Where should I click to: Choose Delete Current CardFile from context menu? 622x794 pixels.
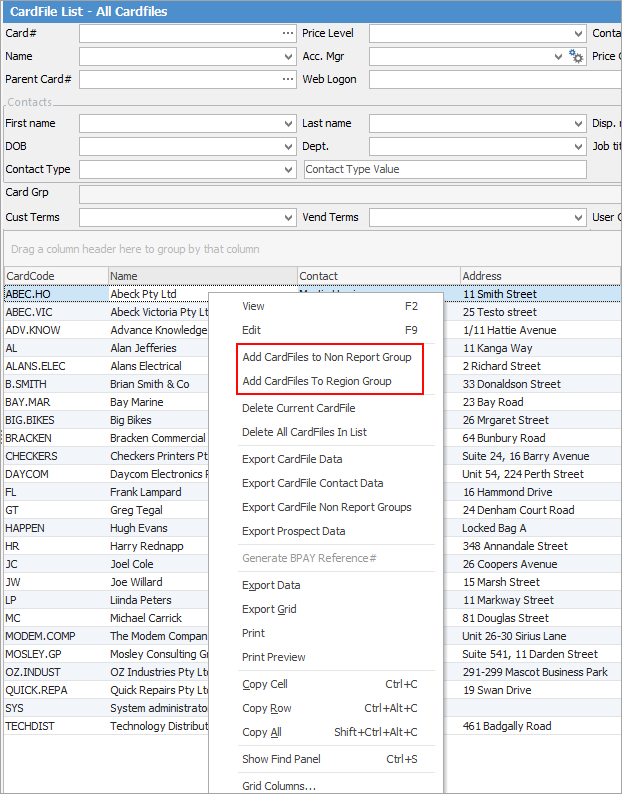(x=298, y=408)
